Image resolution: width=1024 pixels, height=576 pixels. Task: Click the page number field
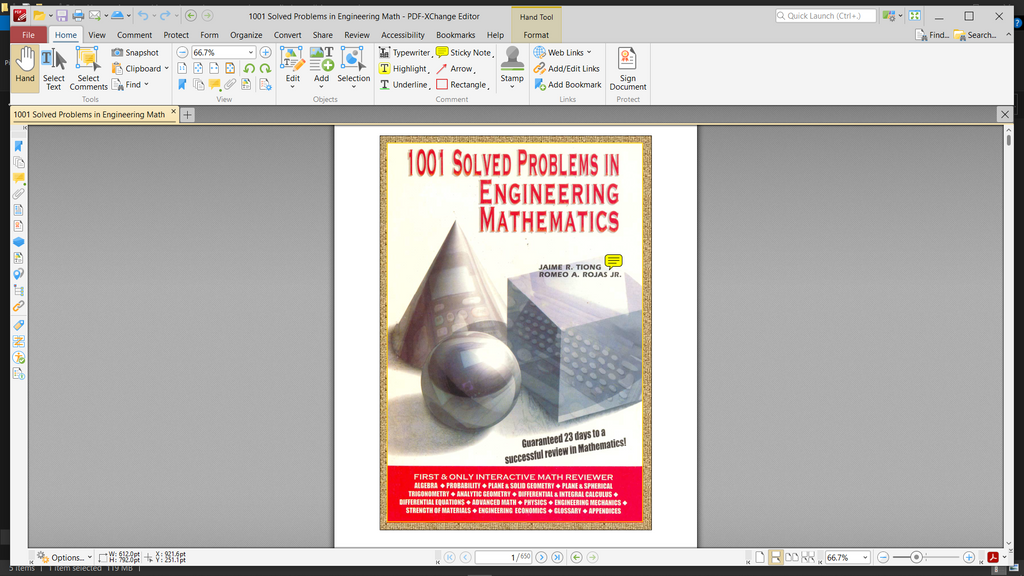pyautogui.click(x=503, y=557)
